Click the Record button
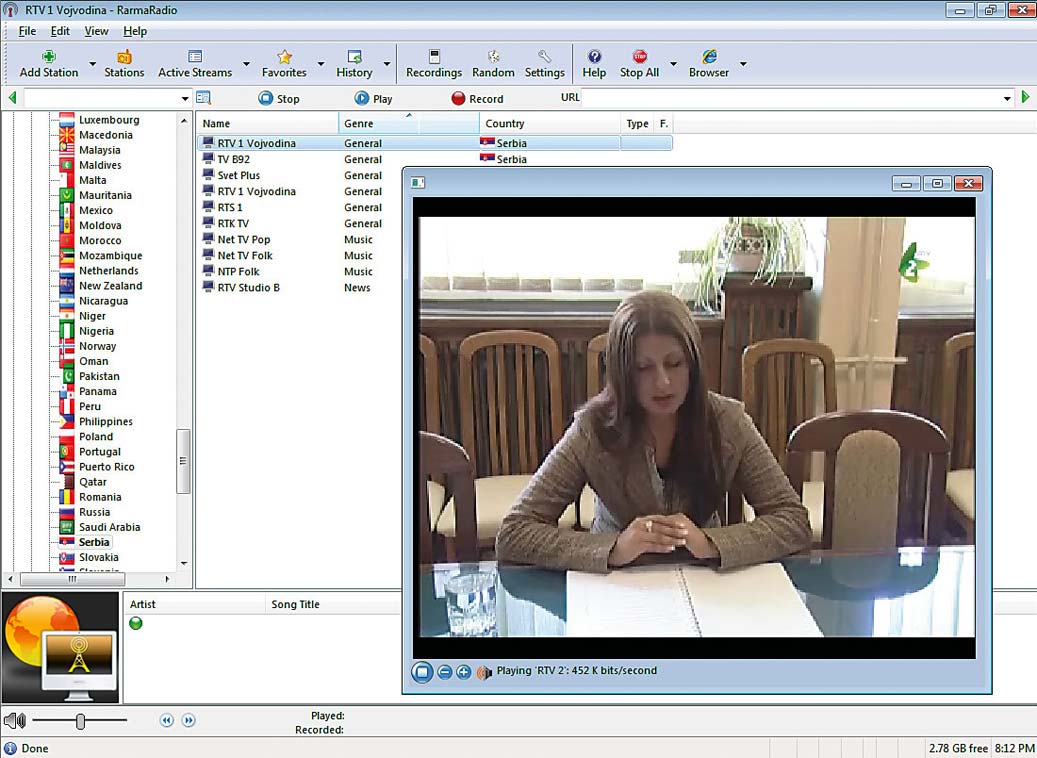Viewport: 1037px width, 758px height. pyautogui.click(x=477, y=99)
